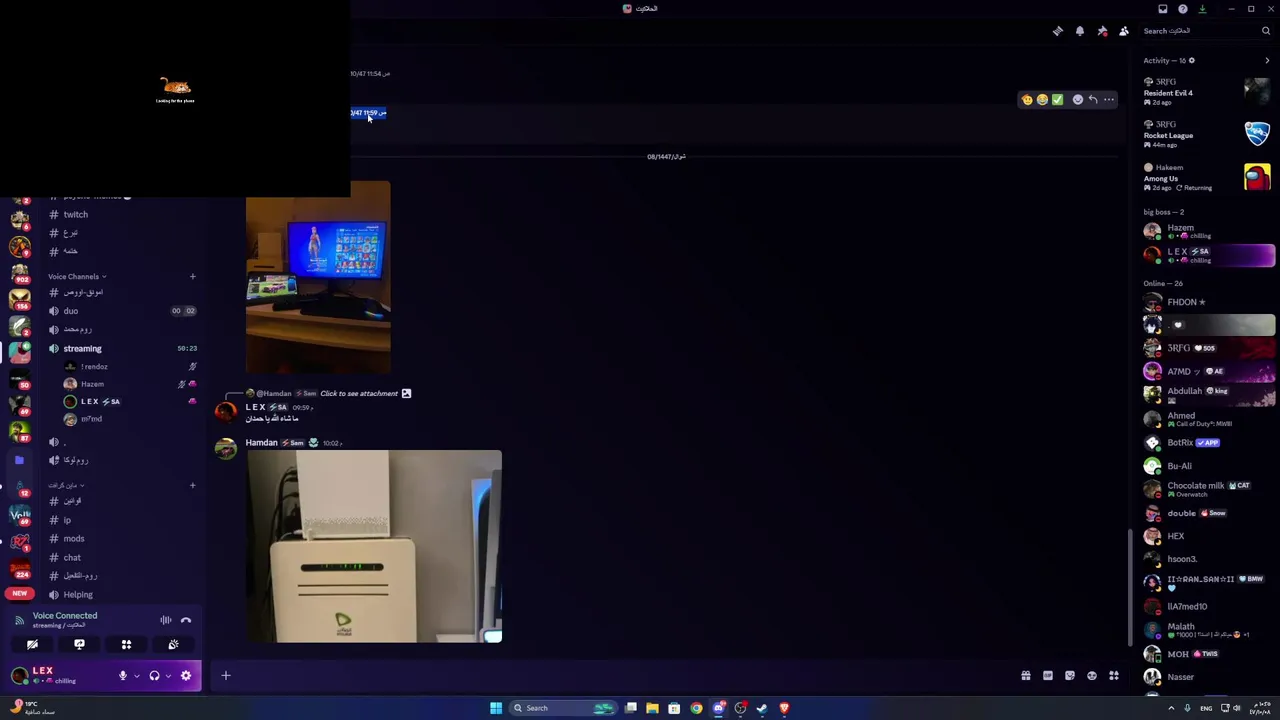The width and height of the screenshot is (1280, 720).
Task: Select user Hazem in streaming channel
Action: click(129, 384)
